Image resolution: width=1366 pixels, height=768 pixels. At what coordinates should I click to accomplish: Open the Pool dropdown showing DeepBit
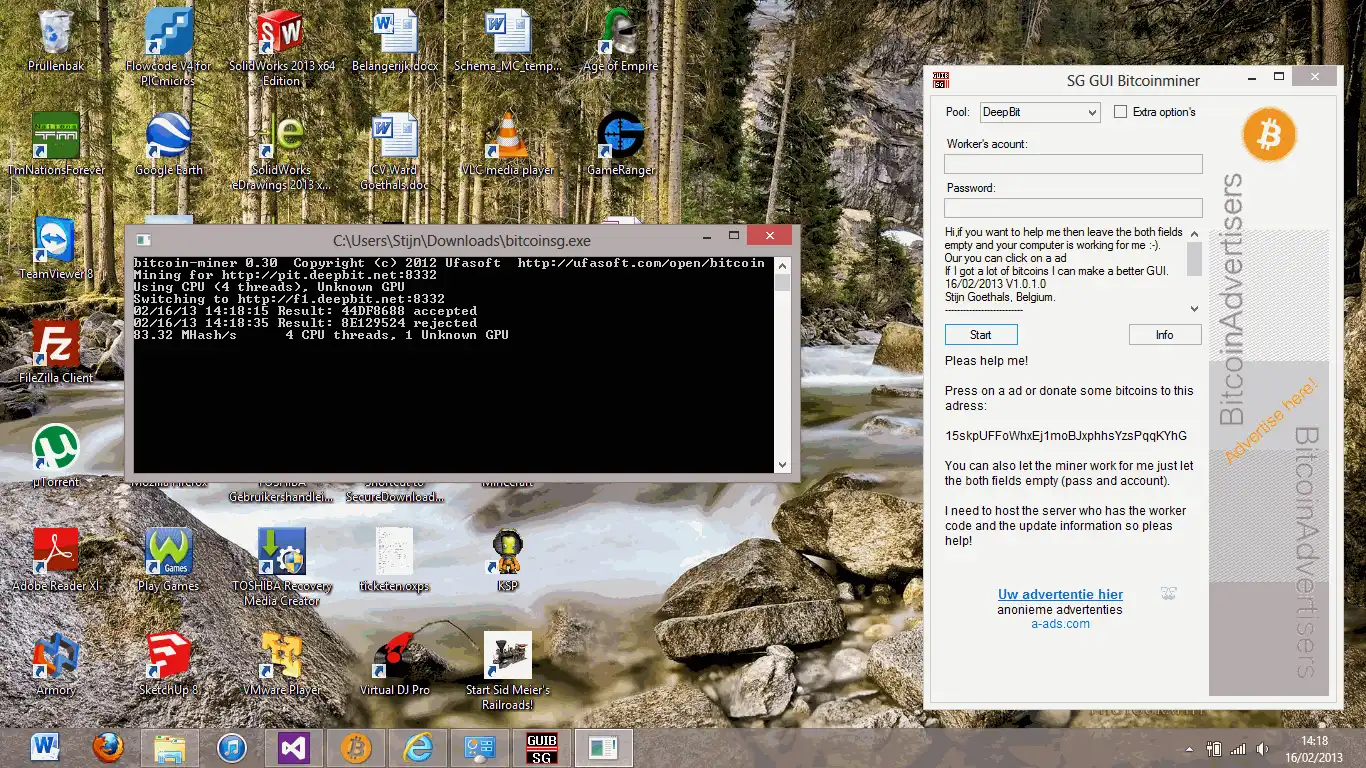(x=1039, y=112)
